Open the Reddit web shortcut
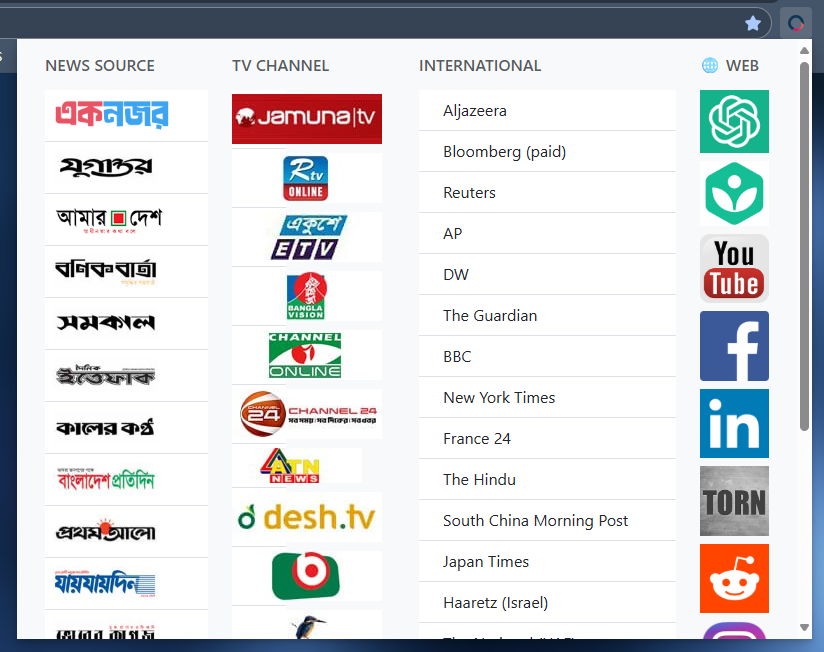The width and height of the screenshot is (824, 652). [x=734, y=578]
